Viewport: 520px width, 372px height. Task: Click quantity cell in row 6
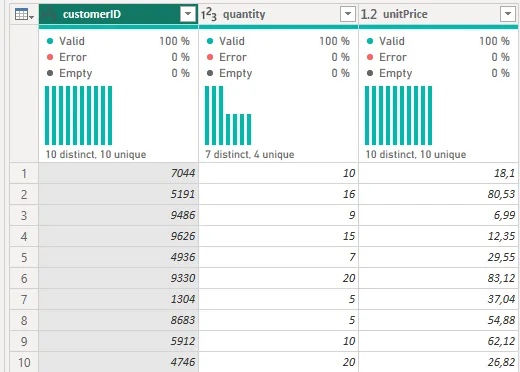click(278, 278)
